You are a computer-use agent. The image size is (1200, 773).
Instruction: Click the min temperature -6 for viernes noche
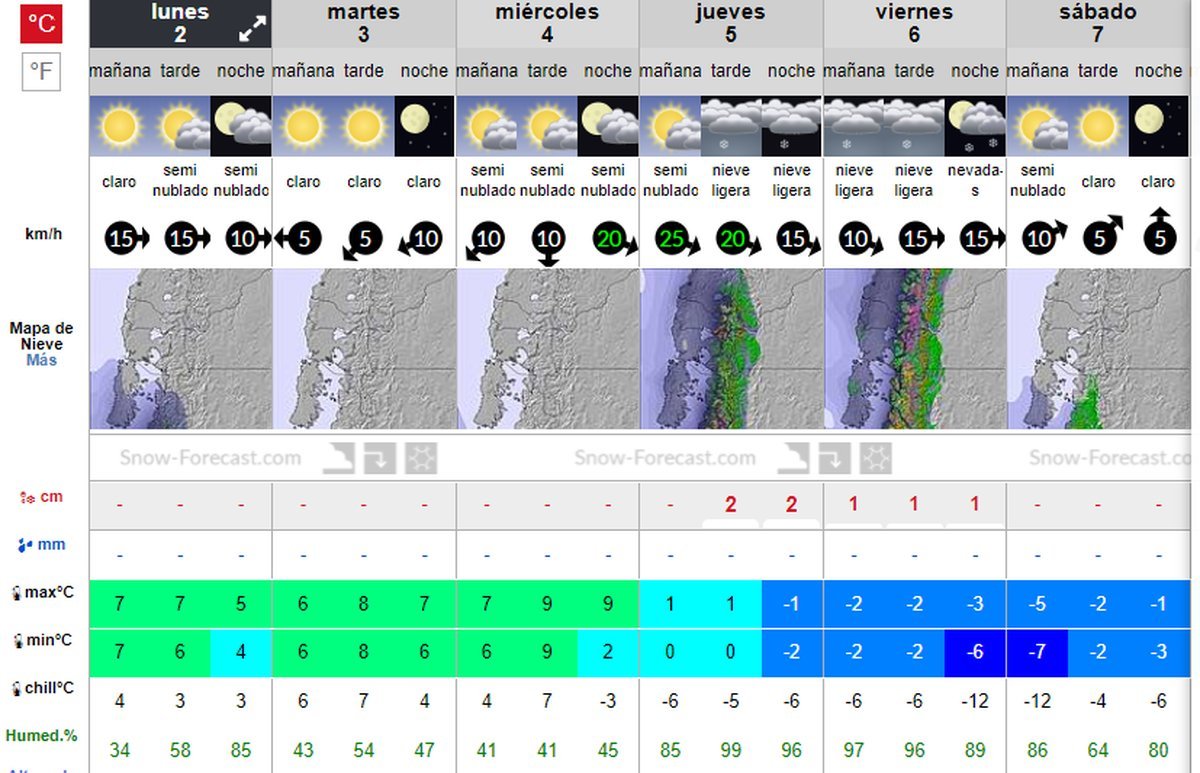pos(975,652)
